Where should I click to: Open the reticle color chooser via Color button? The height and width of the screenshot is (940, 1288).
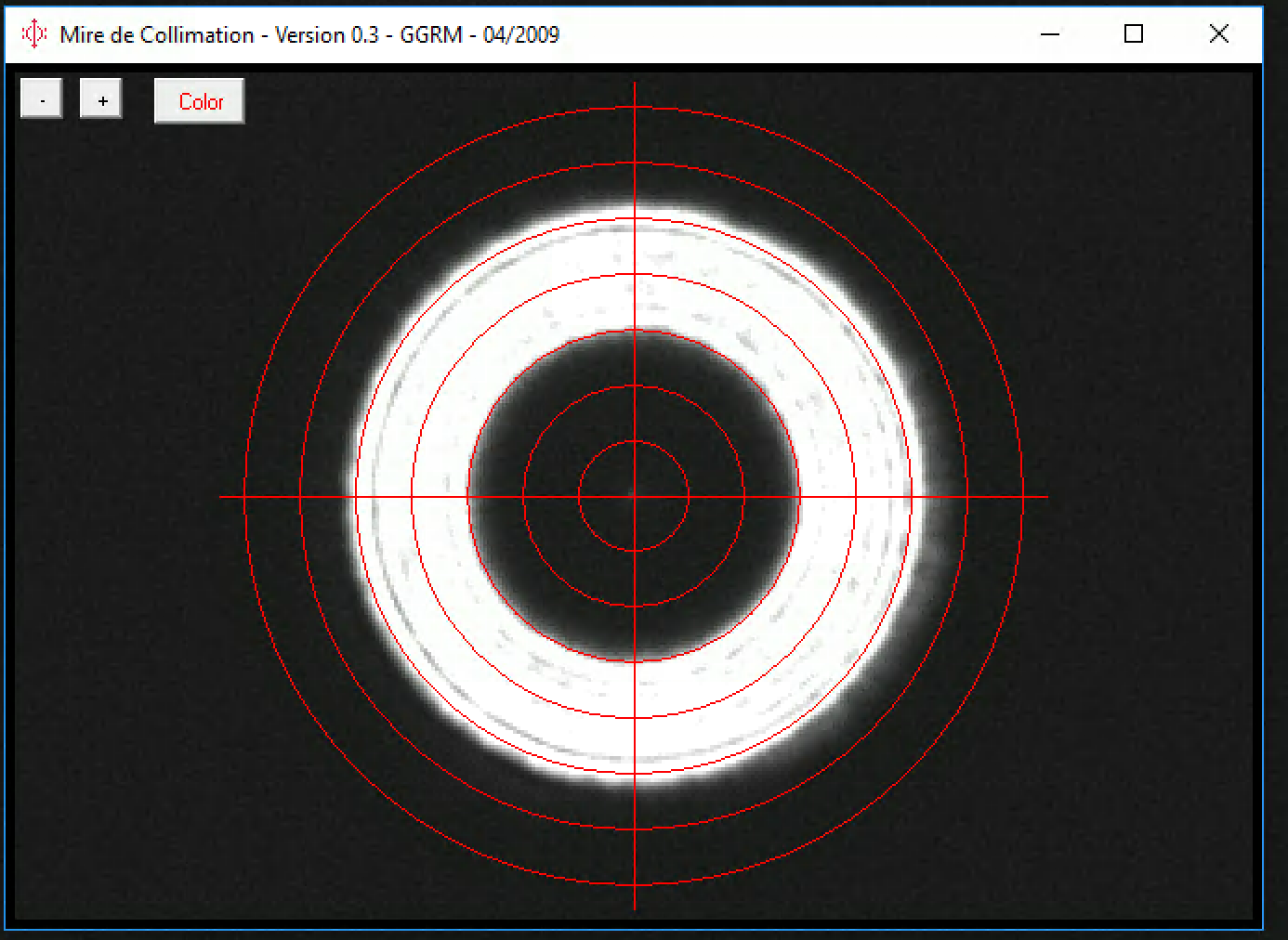click(x=199, y=100)
